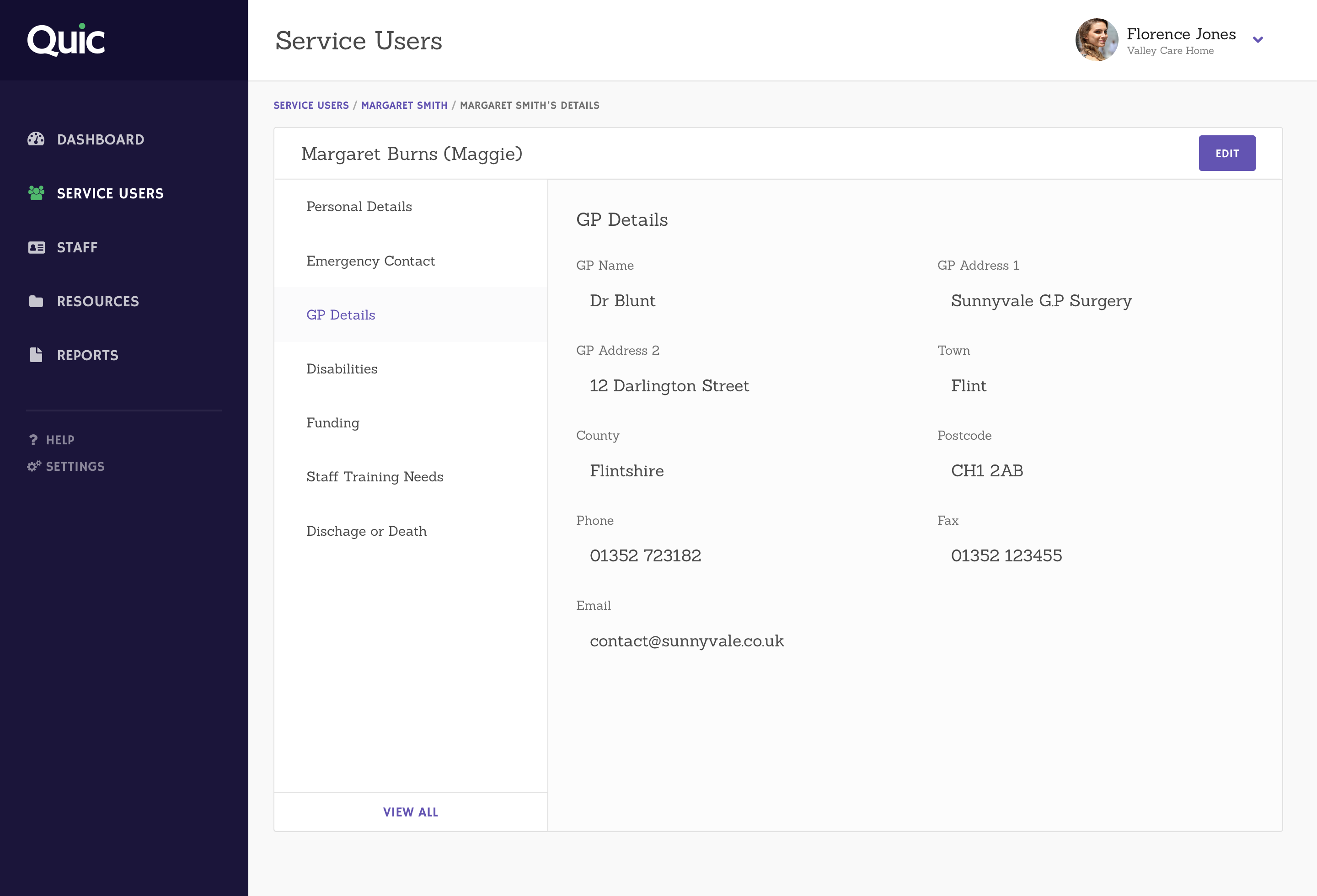Click the Settings gears icon
This screenshot has width=1317, height=896.
pos(34,466)
